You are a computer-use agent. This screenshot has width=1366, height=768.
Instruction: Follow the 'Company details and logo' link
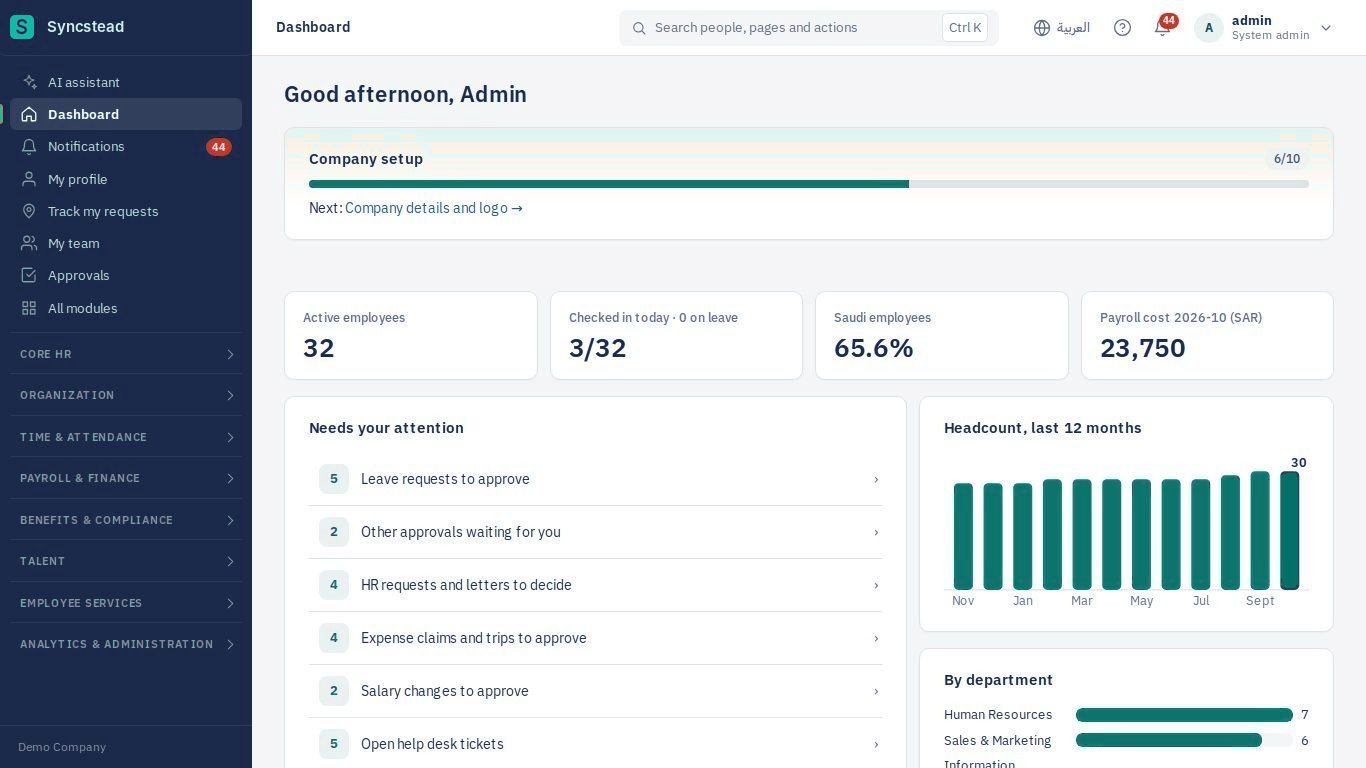click(x=433, y=208)
